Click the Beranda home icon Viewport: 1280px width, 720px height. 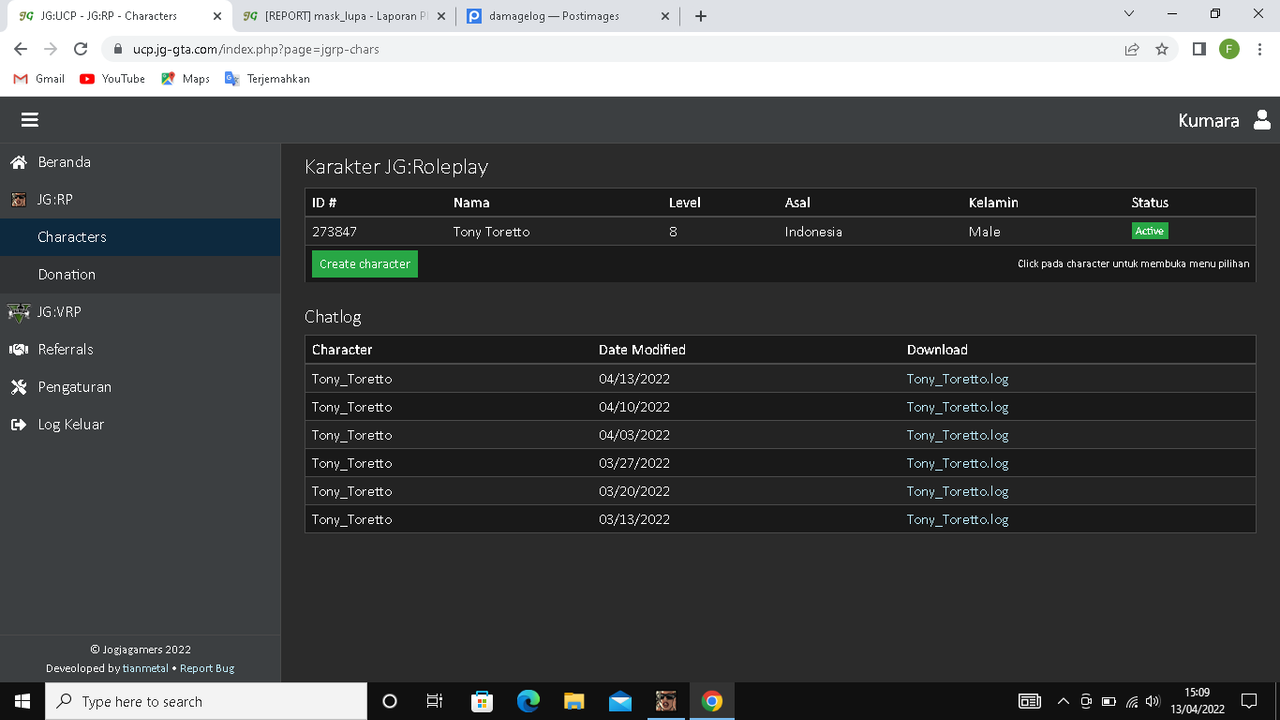tap(18, 162)
